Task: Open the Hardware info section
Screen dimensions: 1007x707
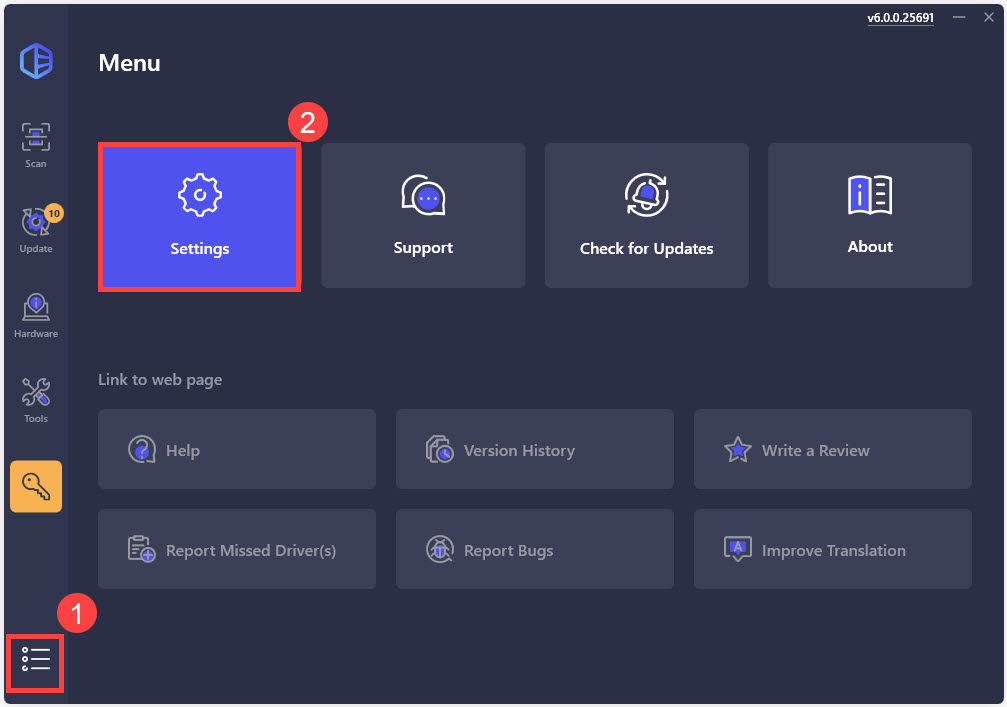Action: [x=36, y=315]
